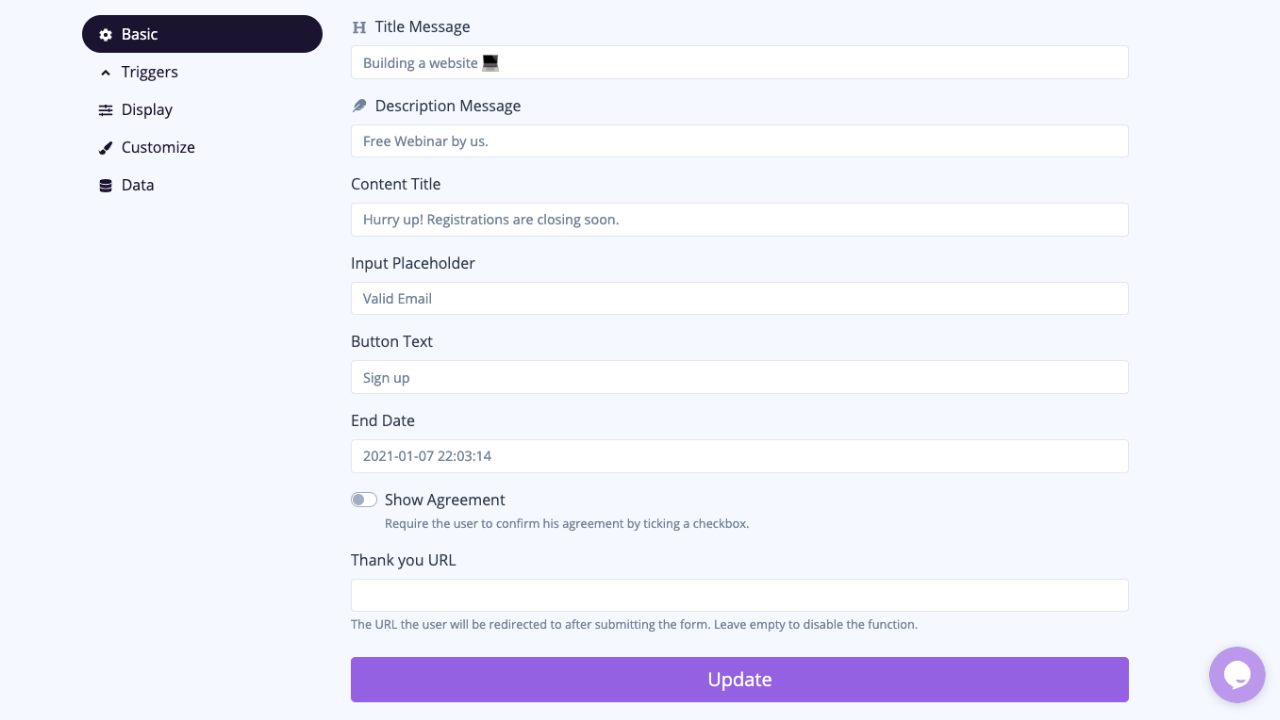Click the heading icon beside Title Message
Image resolution: width=1280 pixels, height=720 pixels.
360,28
